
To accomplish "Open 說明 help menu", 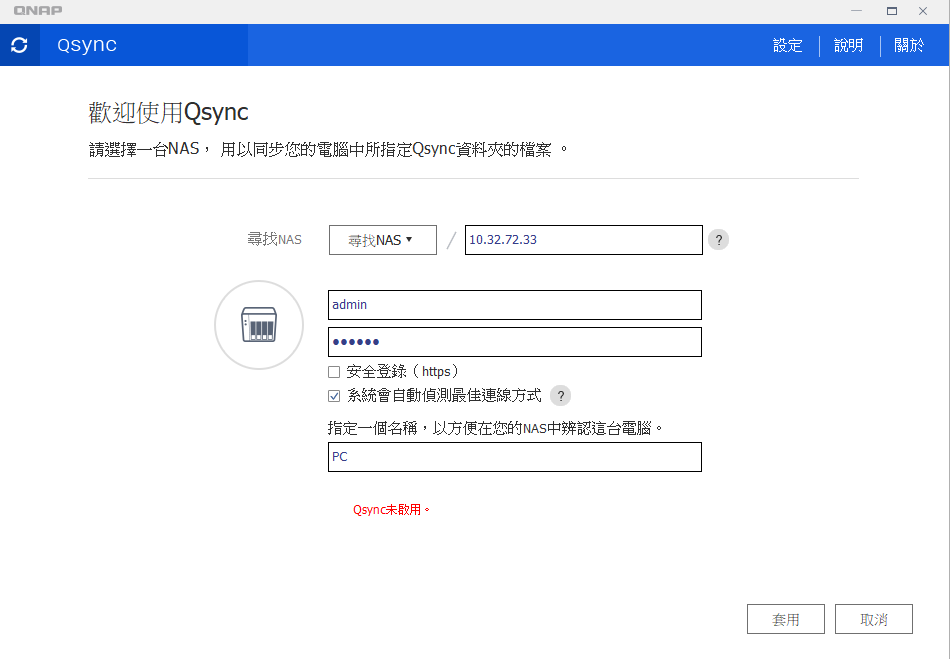I will click(x=847, y=45).
